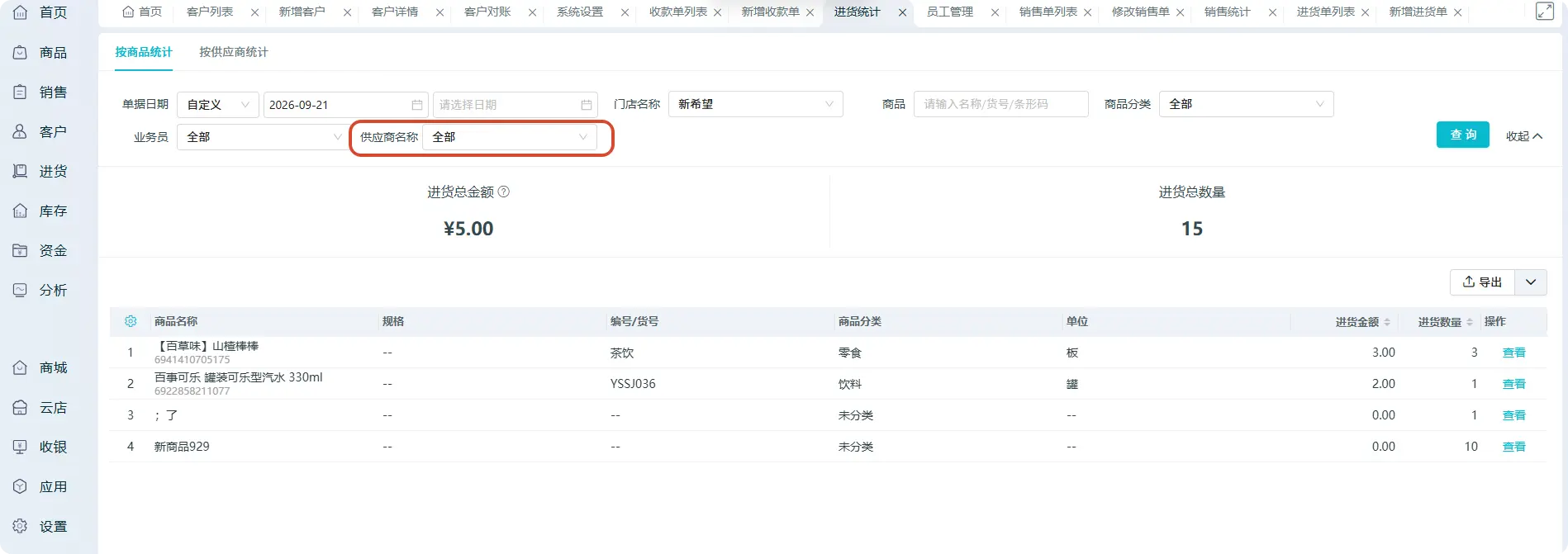
Task: Open the 应用 sidebar section
Action: [41, 487]
